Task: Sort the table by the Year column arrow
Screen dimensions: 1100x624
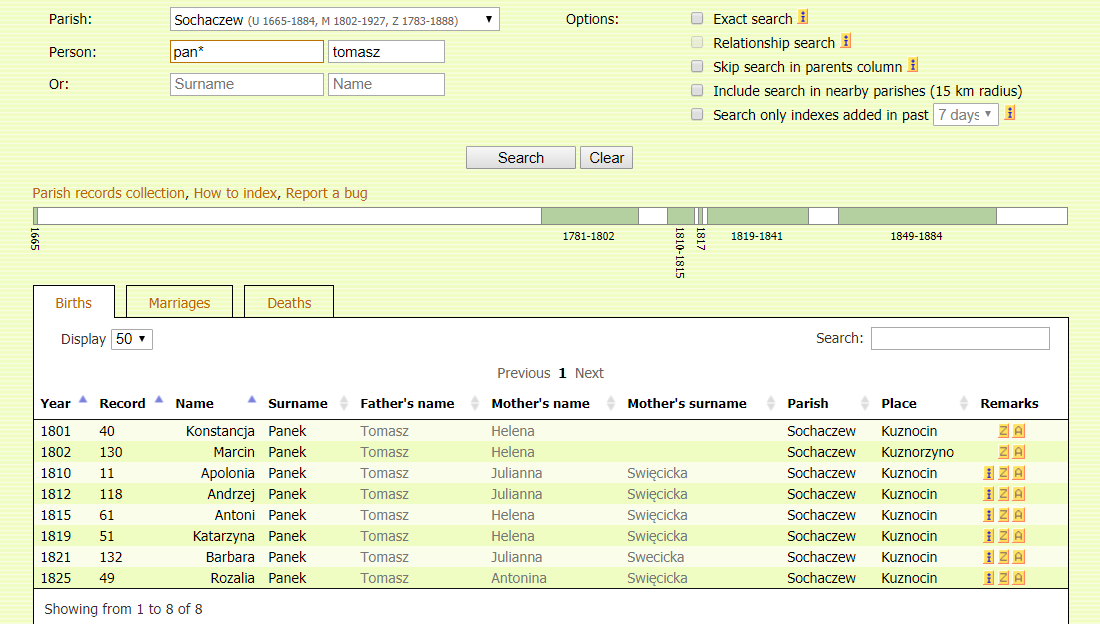Action: pos(83,400)
